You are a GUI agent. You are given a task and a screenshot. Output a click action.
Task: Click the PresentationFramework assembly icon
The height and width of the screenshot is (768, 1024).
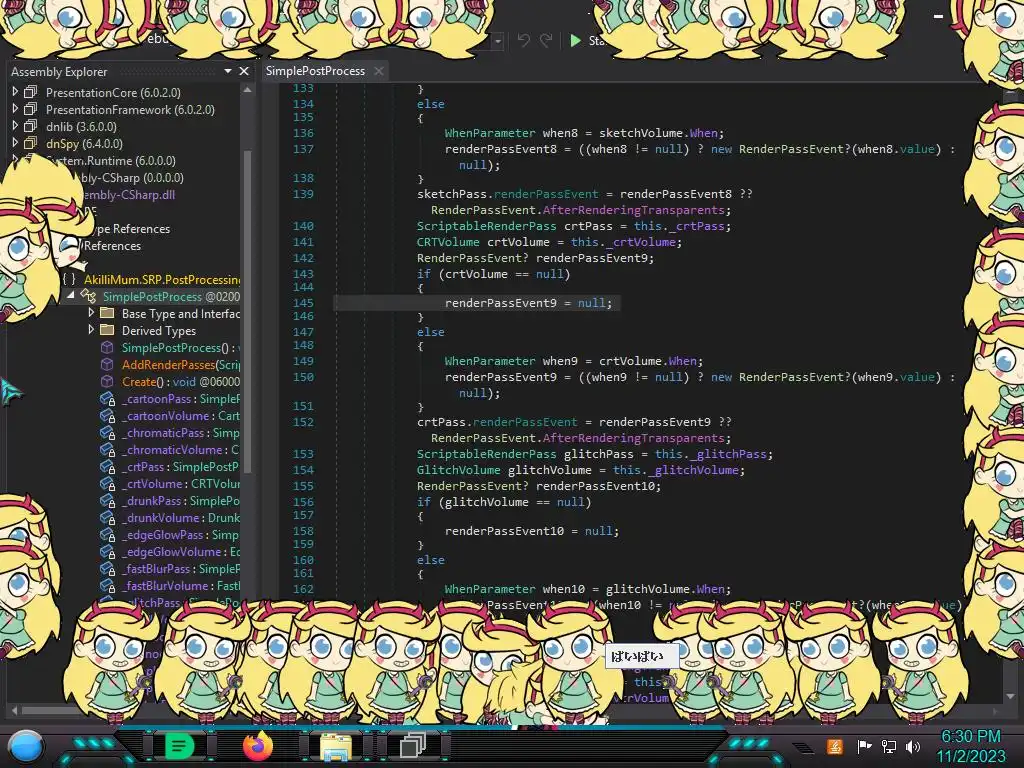(31, 109)
